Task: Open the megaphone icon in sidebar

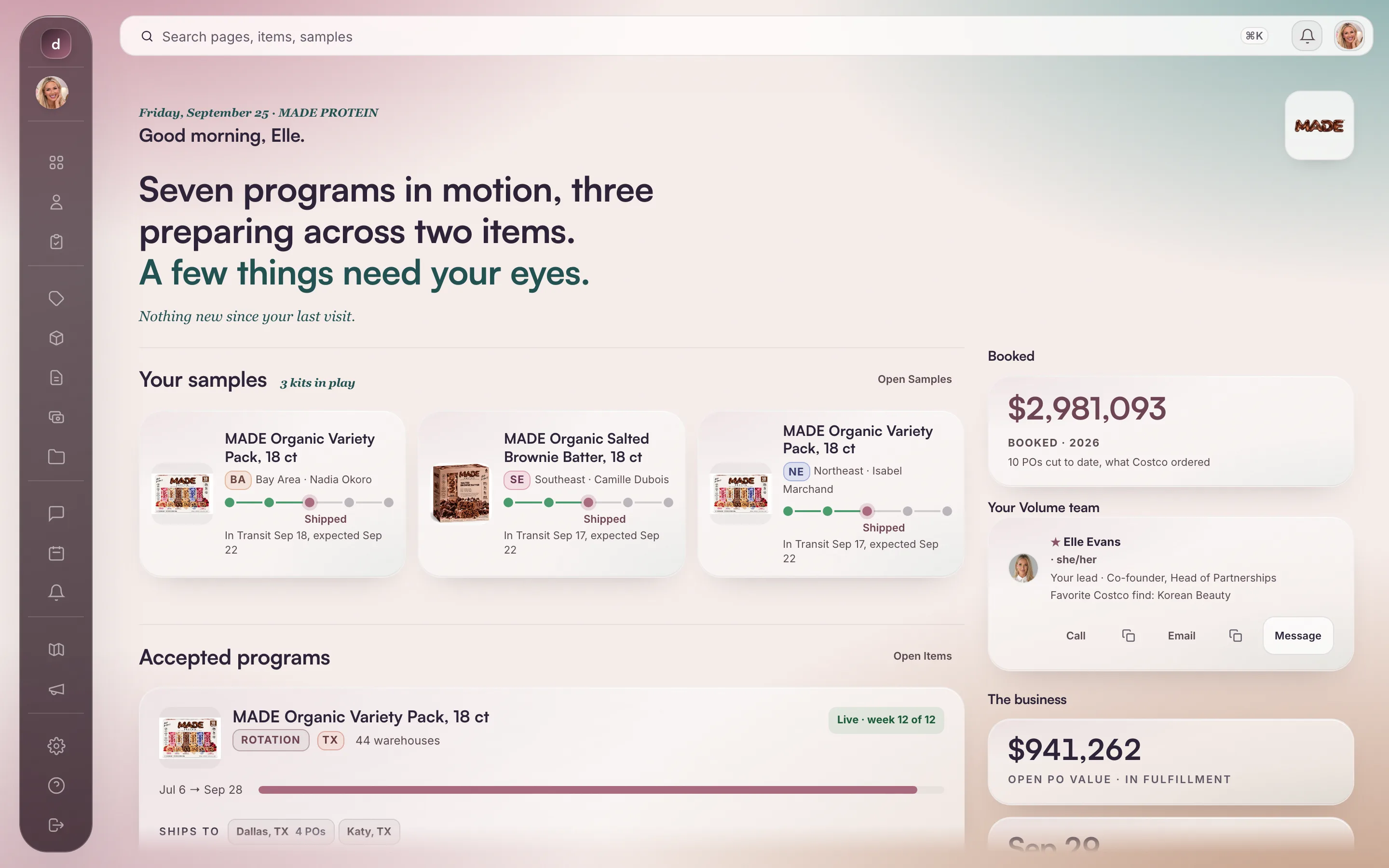Action: click(56, 689)
